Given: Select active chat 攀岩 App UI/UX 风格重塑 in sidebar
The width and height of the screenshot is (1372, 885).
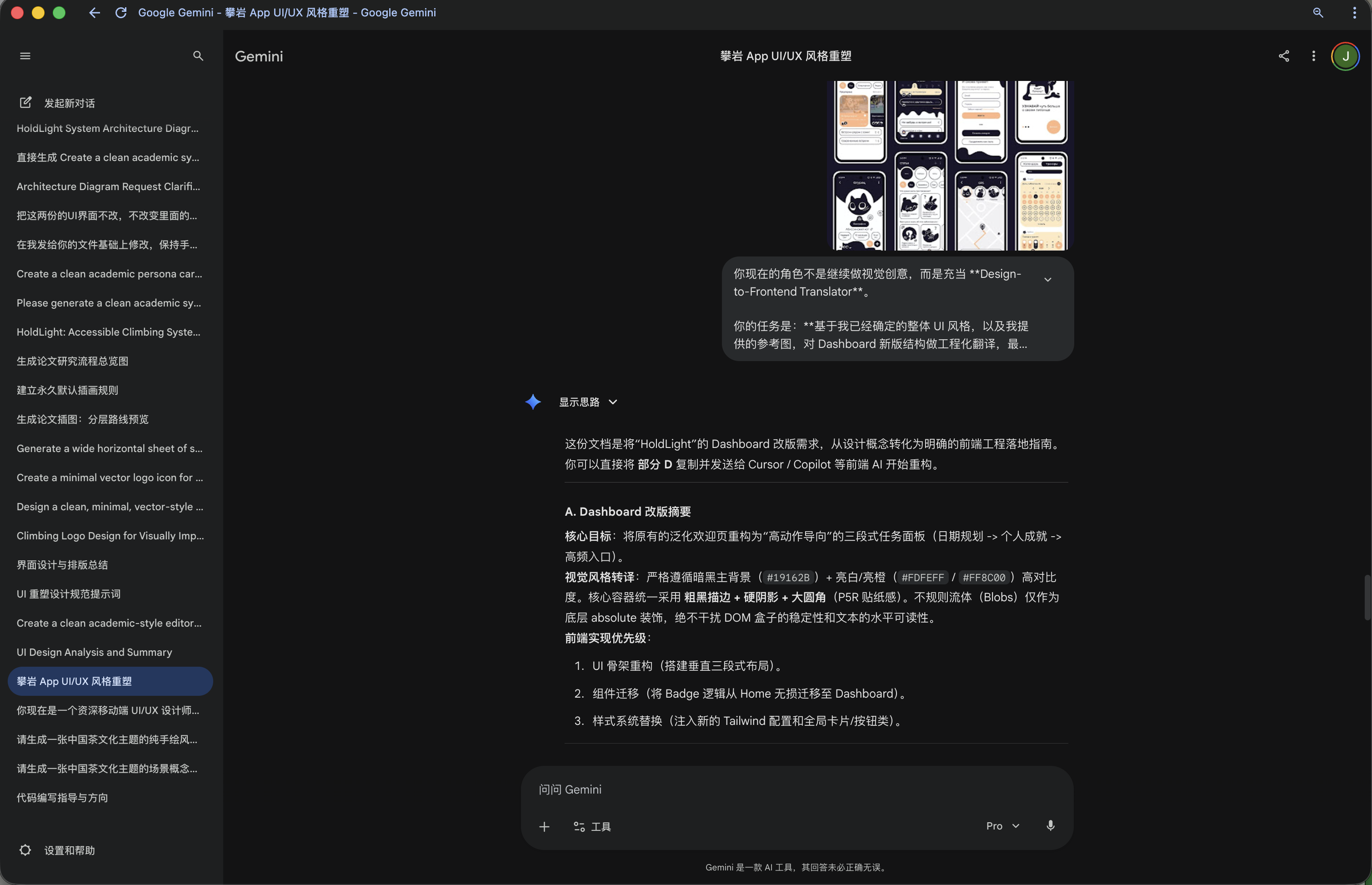Looking at the screenshot, I should pyautogui.click(x=110, y=682).
